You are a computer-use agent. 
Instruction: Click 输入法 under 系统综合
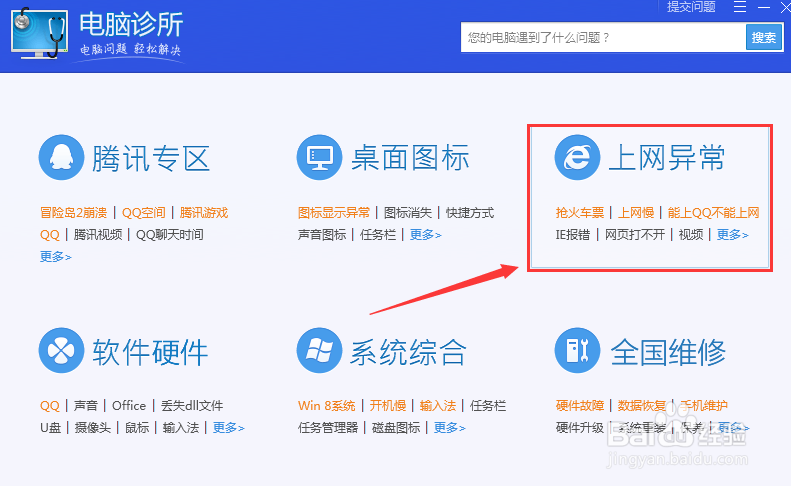(x=438, y=406)
